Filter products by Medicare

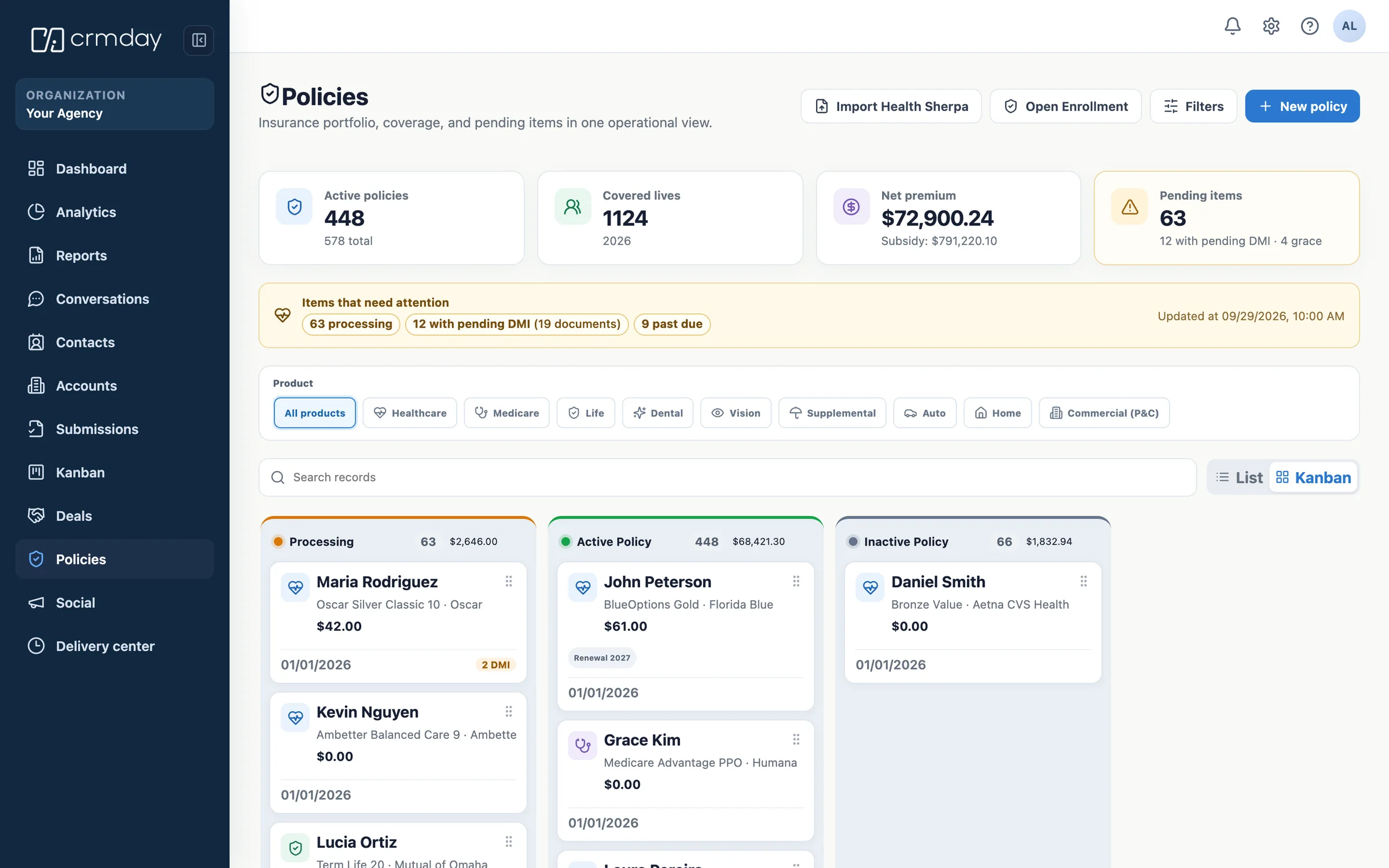pyautogui.click(x=506, y=413)
